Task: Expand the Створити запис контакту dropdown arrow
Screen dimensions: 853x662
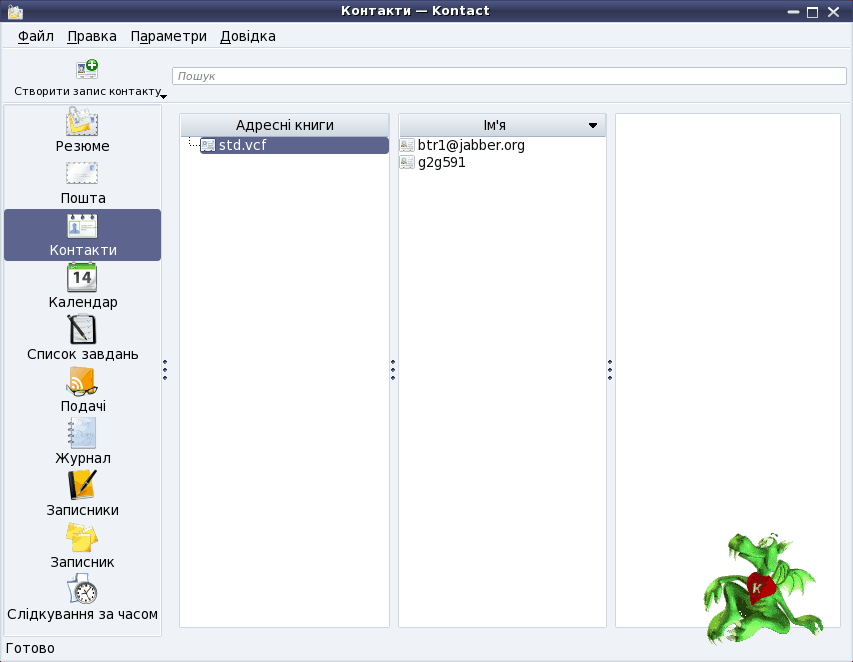Action: (163, 96)
